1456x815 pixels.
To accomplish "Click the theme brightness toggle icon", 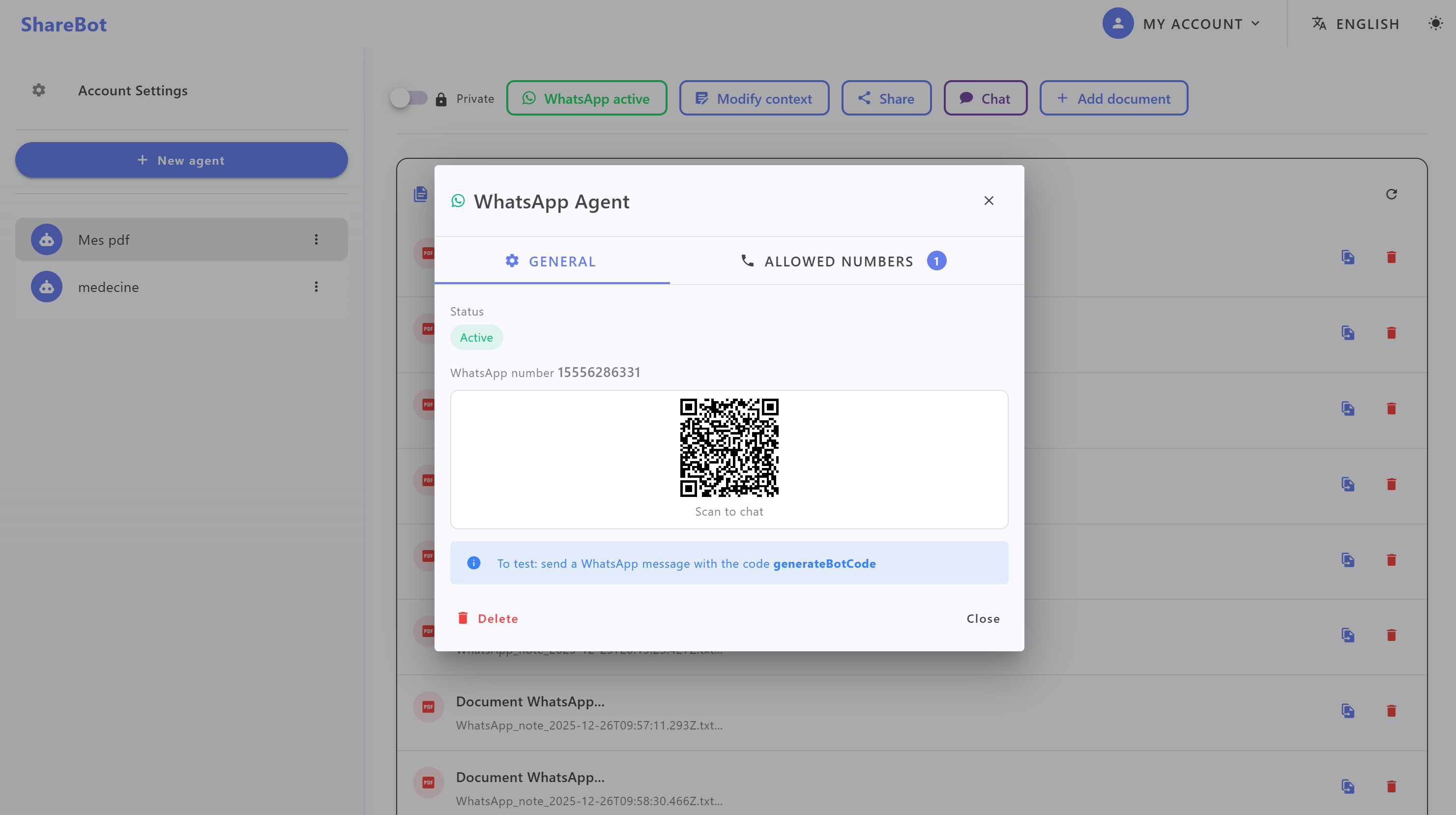I will [x=1435, y=24].
